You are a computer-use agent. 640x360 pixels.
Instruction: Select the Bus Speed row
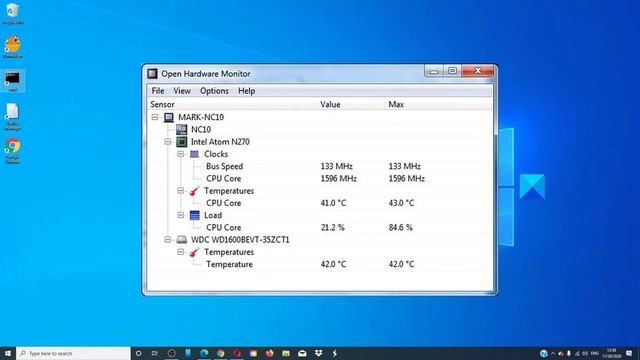pyautogui.click(x=320, y=166)
